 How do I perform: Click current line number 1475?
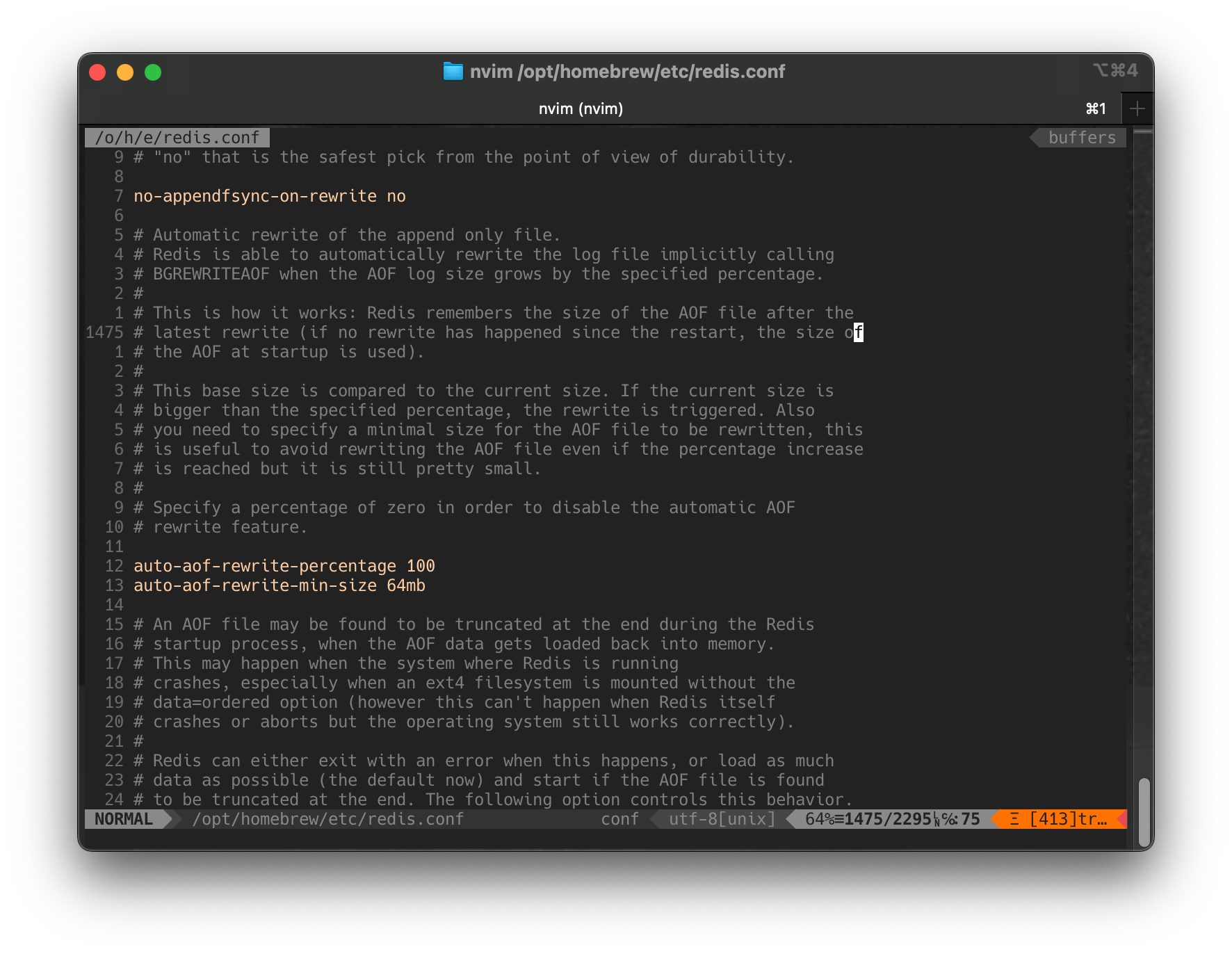[x=104, y=332]
